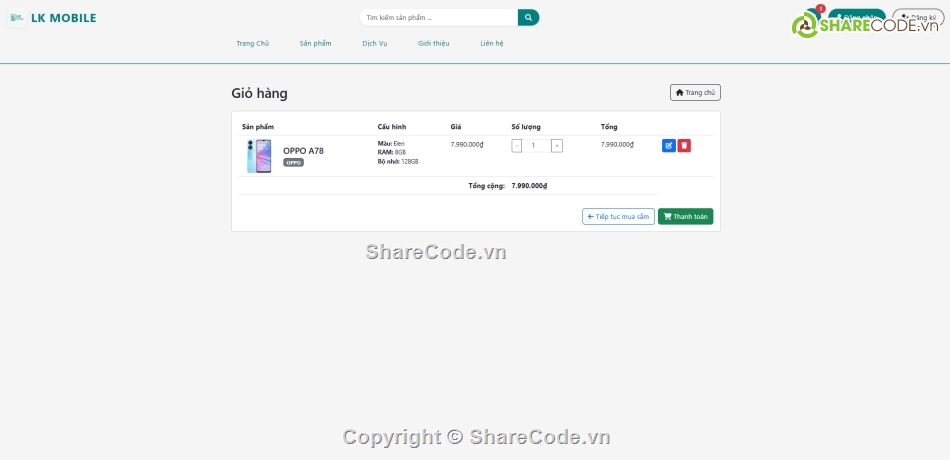This screenshot has height=460, width=950.
Task: Click the Đăng ký button
Action: pos(918,18)
